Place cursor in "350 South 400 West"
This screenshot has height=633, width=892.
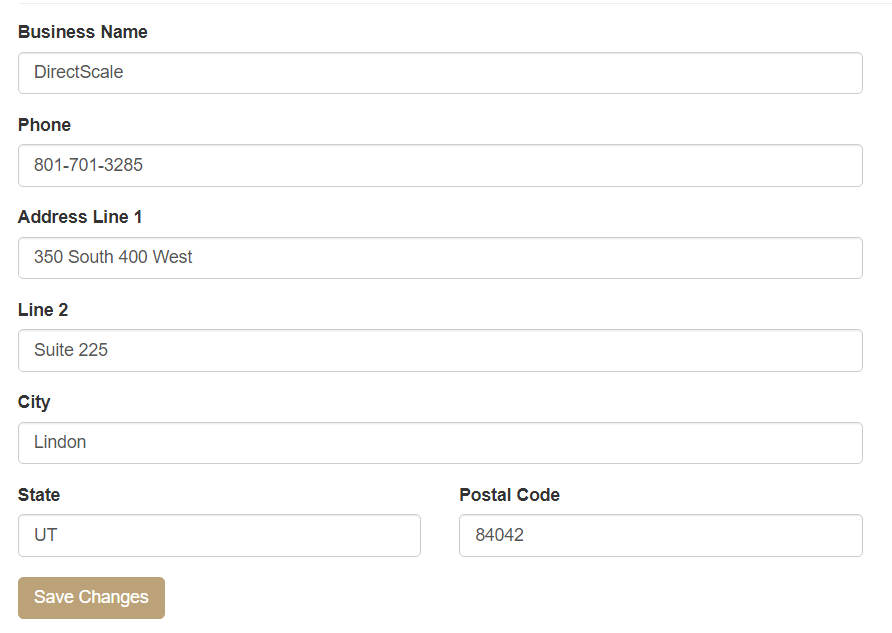[x=113, y=257]
